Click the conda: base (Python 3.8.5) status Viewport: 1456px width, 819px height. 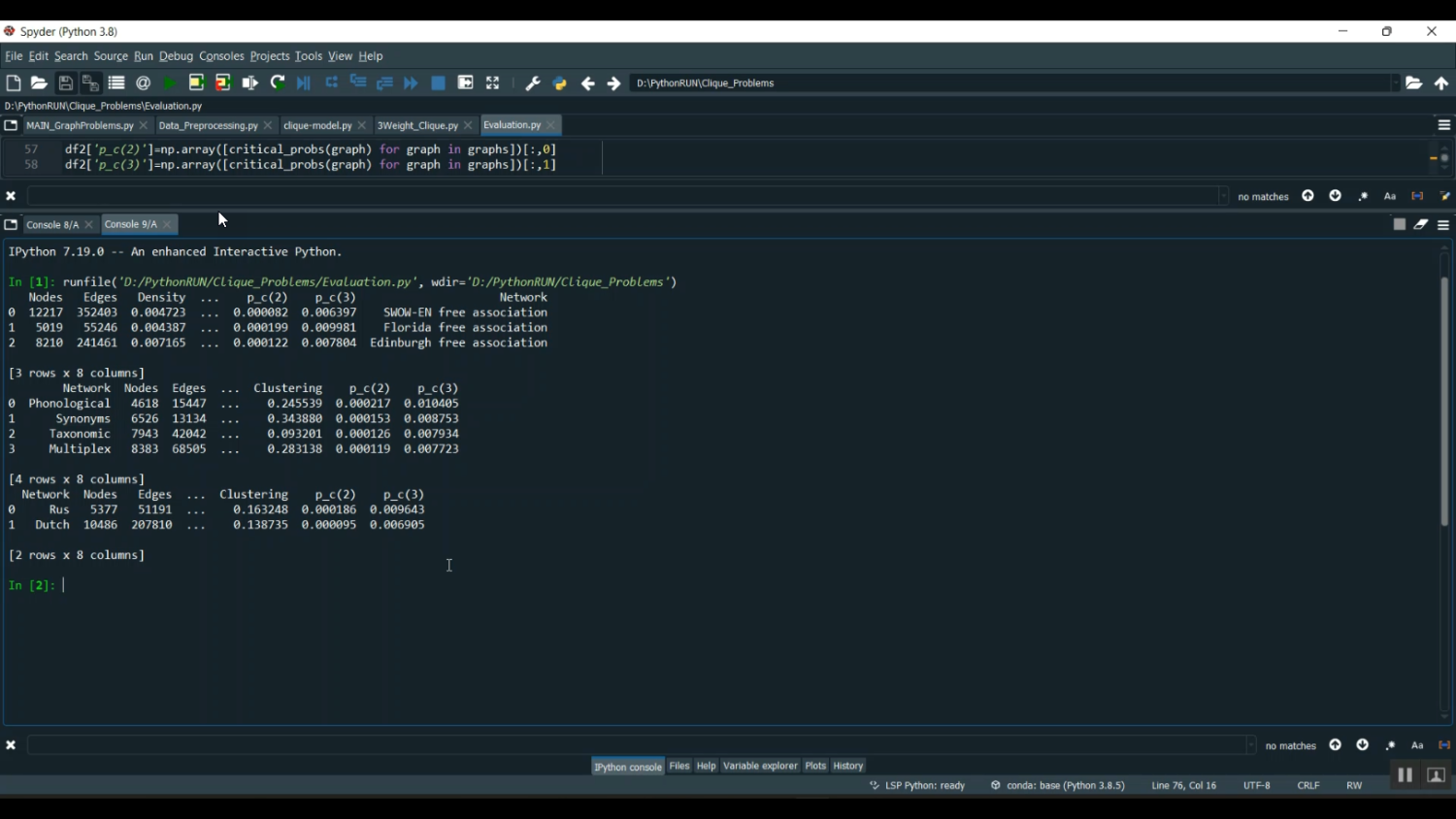(x=1058, y=786)
